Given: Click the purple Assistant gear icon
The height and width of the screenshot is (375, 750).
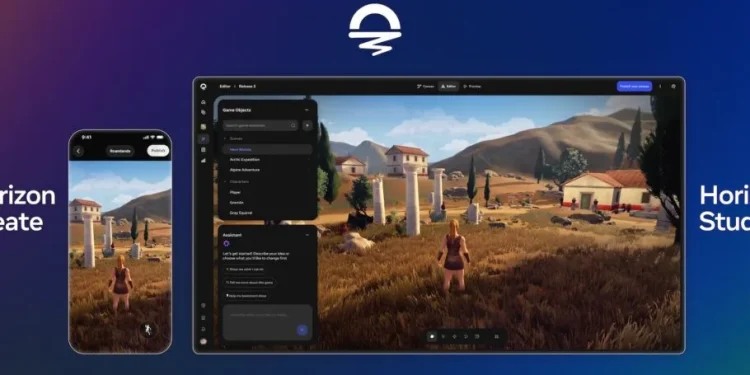Looking at the screenshot, I should tap(226, 243).
